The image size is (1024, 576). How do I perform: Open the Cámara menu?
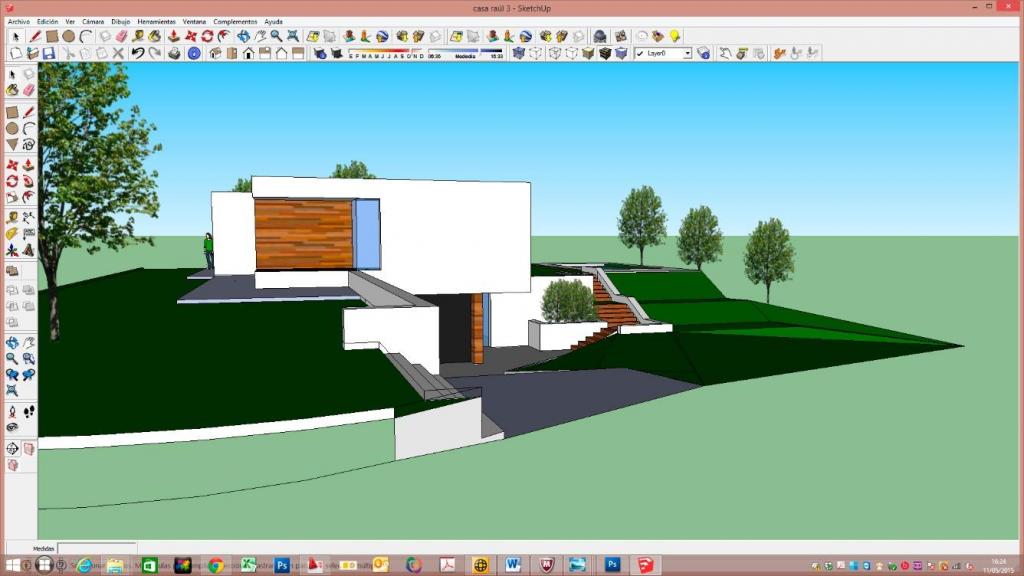[x=92, y=21]
